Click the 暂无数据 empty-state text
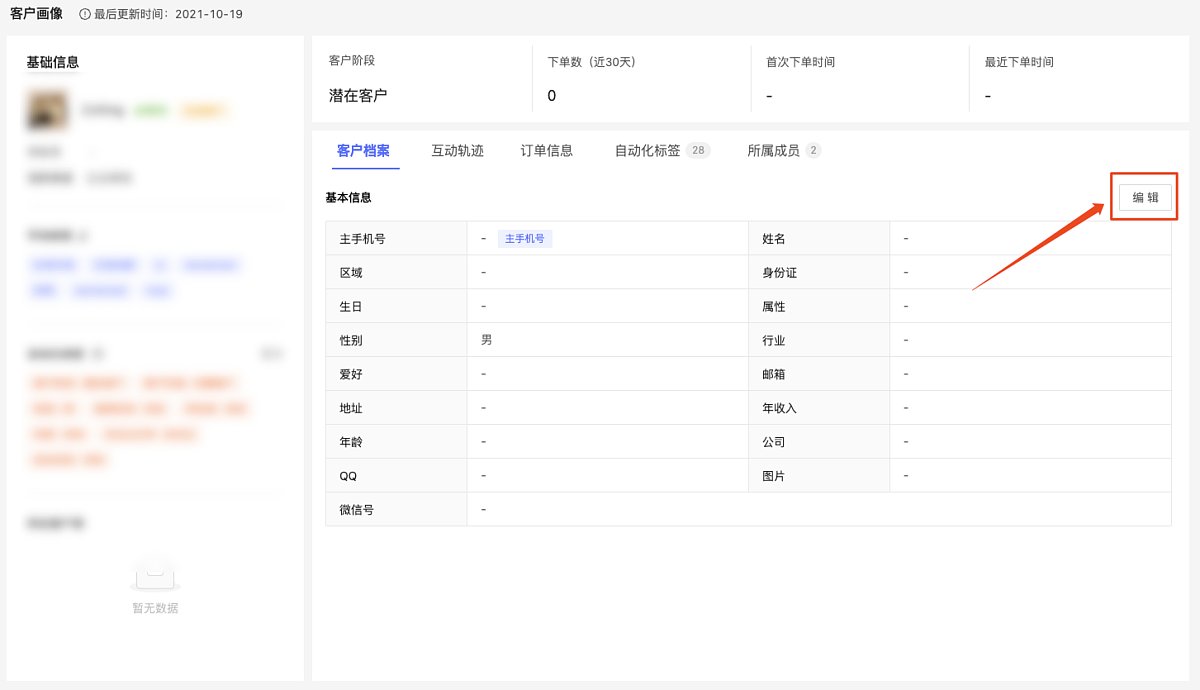1200x690 pixels. point(155,608)
